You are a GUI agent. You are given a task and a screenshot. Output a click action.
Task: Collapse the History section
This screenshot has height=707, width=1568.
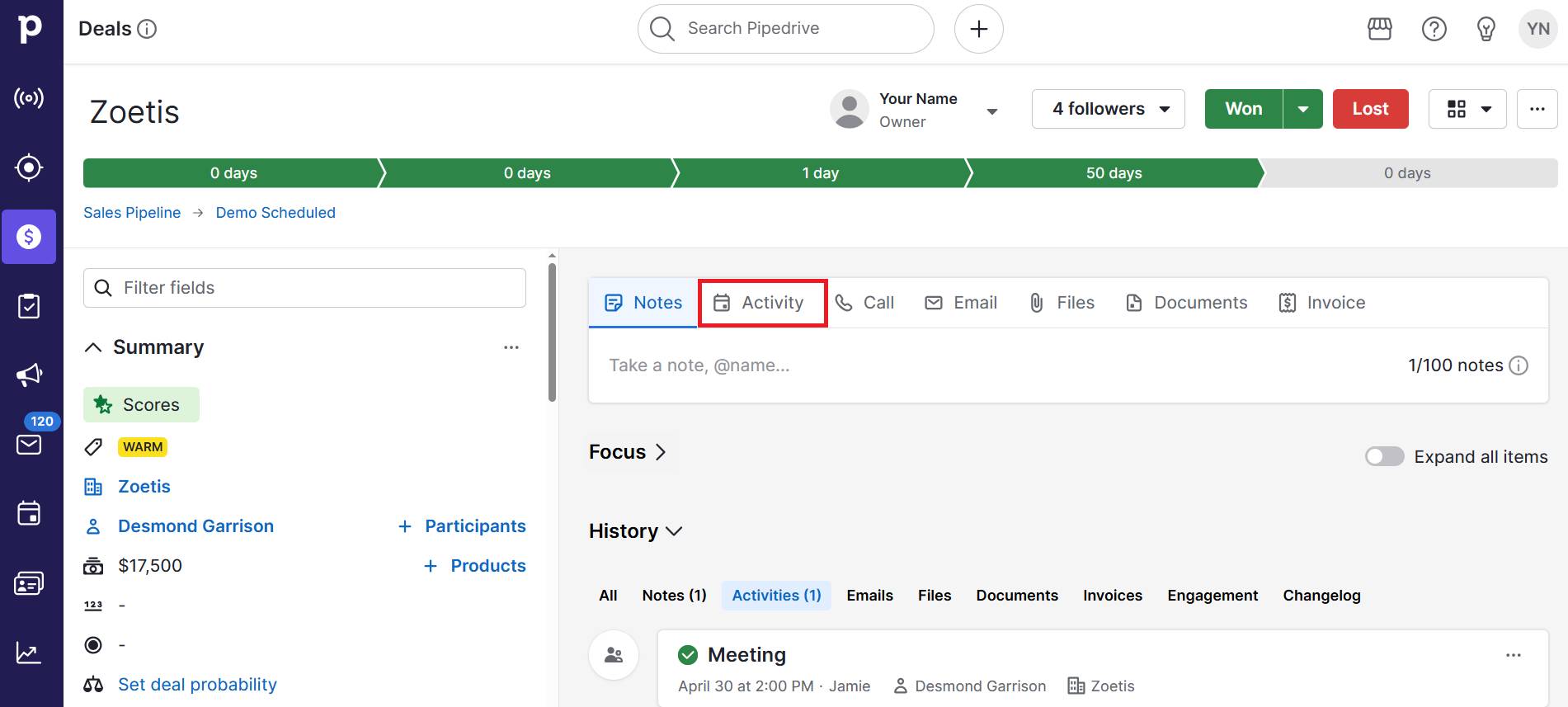tap(636, 531)
